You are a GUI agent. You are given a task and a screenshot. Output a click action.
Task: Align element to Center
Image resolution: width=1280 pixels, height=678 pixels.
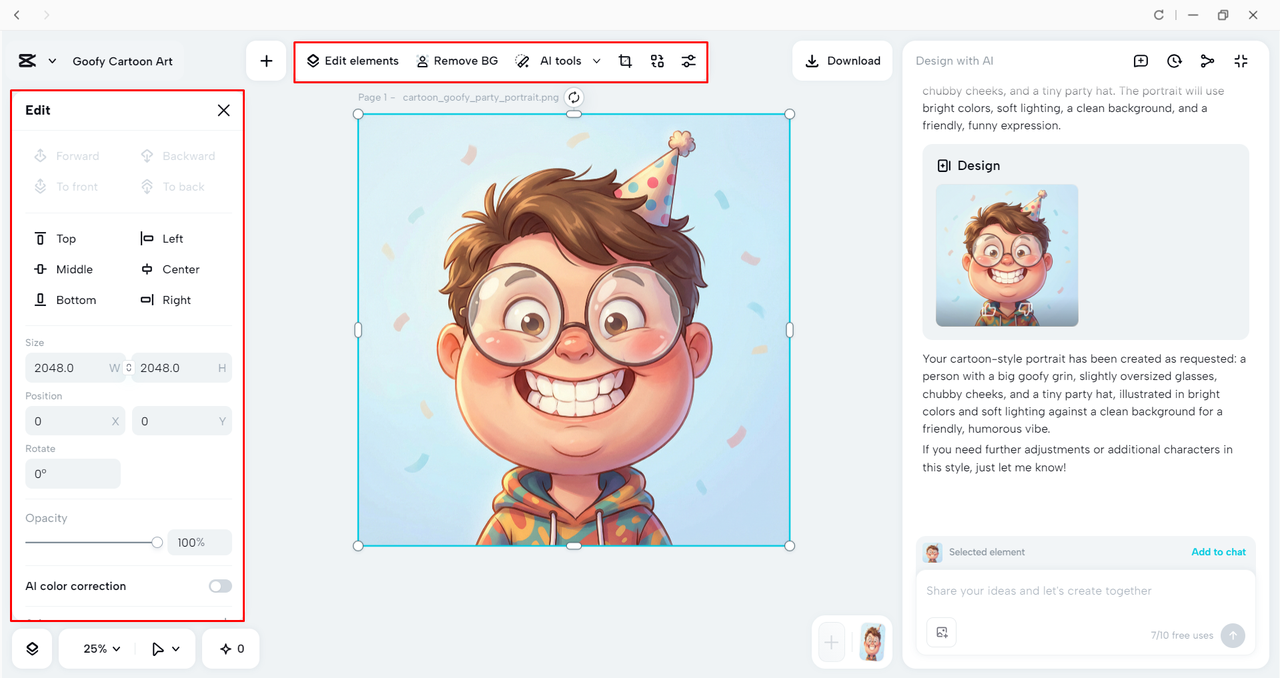pyautogui.click(x=169, y=269)
